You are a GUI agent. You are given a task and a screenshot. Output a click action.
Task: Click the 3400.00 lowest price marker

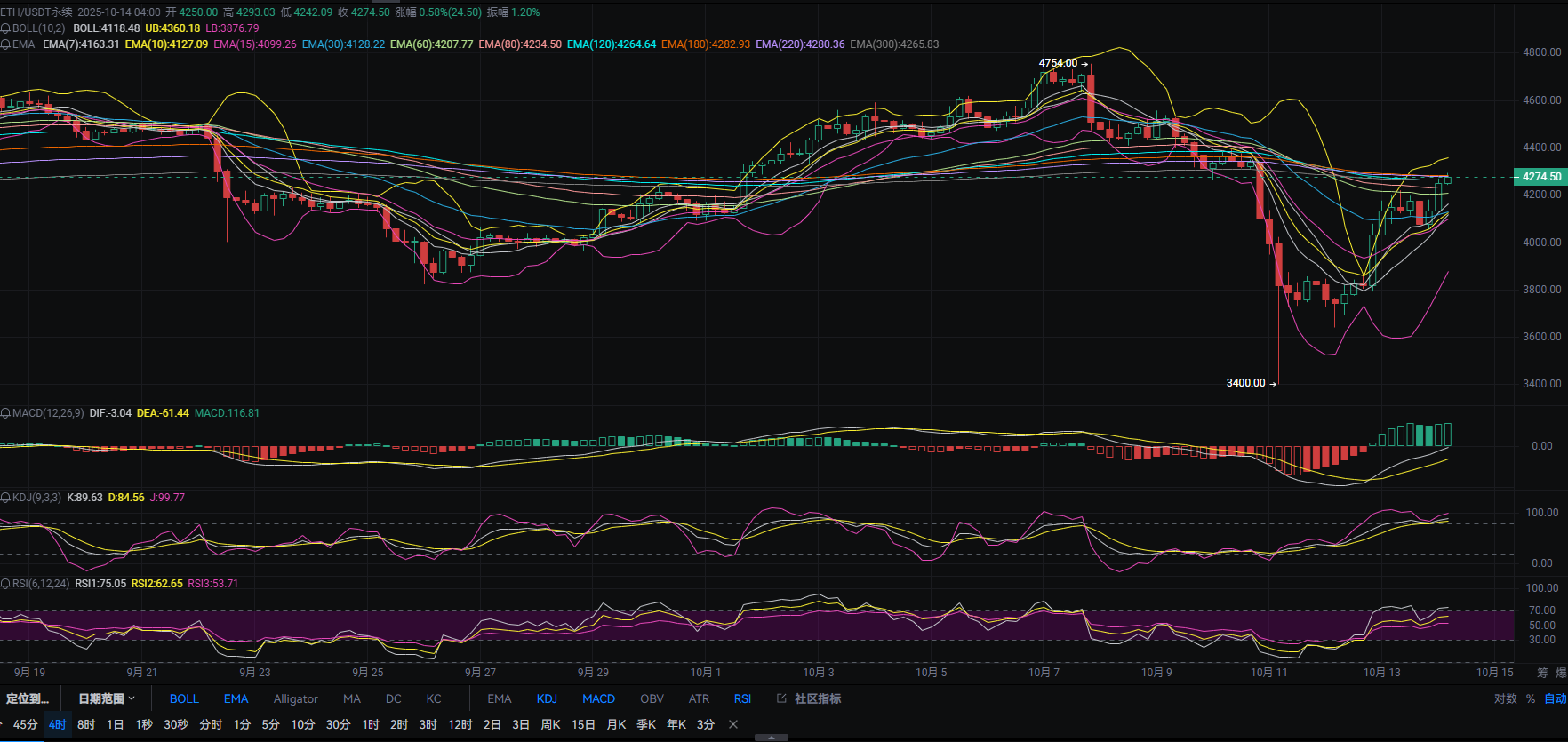pos(1245,383)
